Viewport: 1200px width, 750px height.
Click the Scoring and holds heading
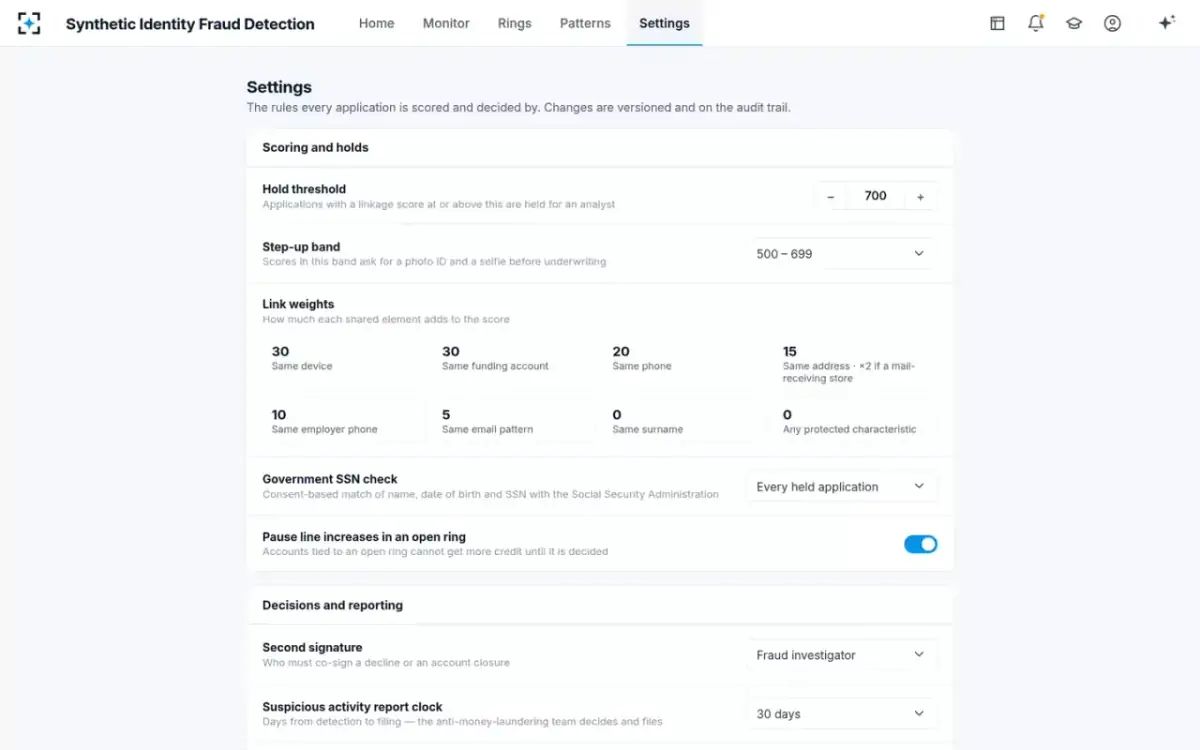[x=315, y=147]
